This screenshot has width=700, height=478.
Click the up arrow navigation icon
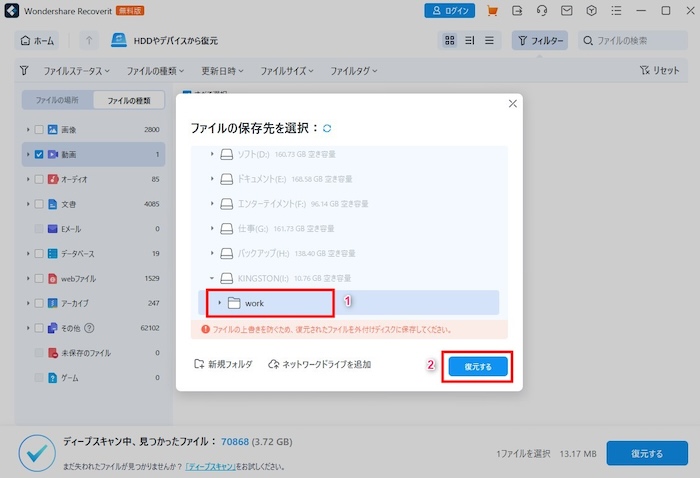(89, 41)
